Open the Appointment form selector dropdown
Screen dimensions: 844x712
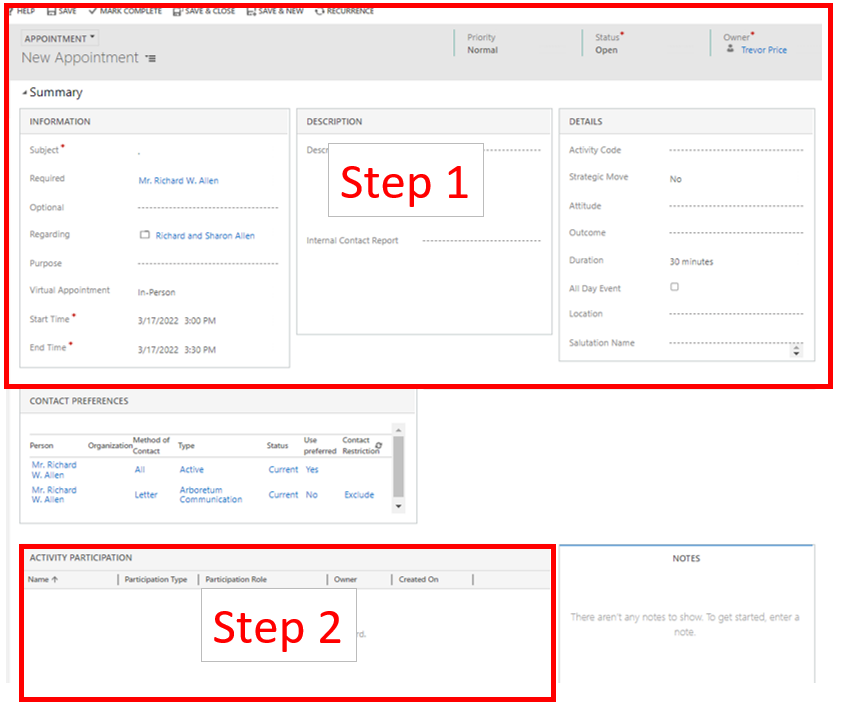click(x=60, y=38)
